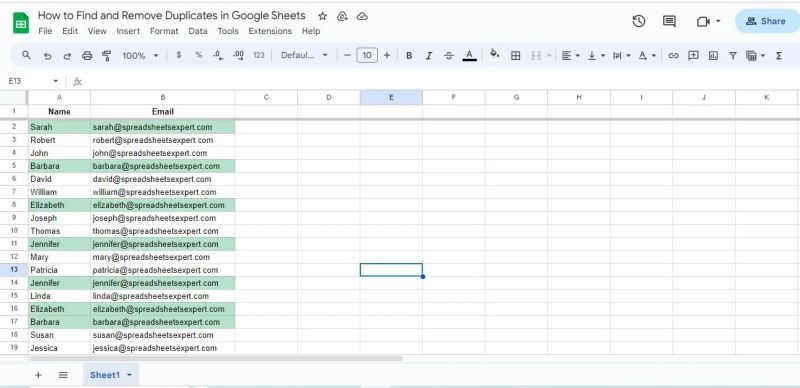Increase the font size with plus
Screen dimensions: 800x388
[x=387, y=55]
